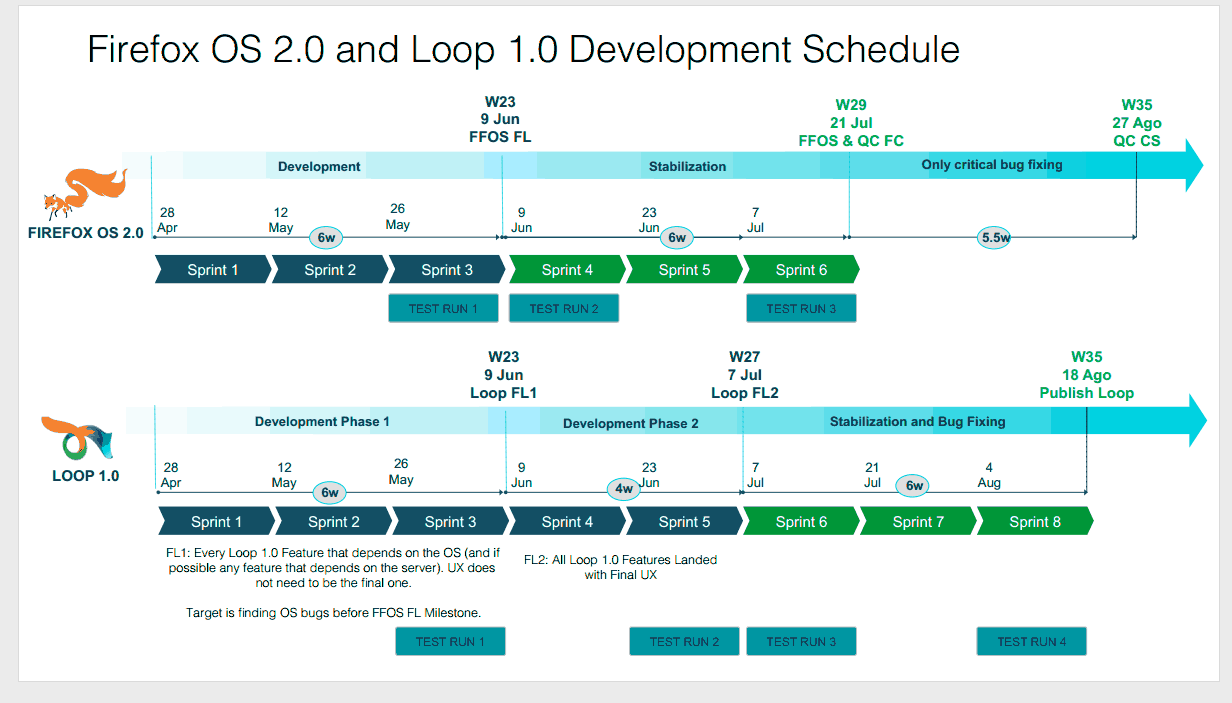Click TEST RUN 4 box in the Loop section
1232x703 pixels.
(x=1031, y=641)
